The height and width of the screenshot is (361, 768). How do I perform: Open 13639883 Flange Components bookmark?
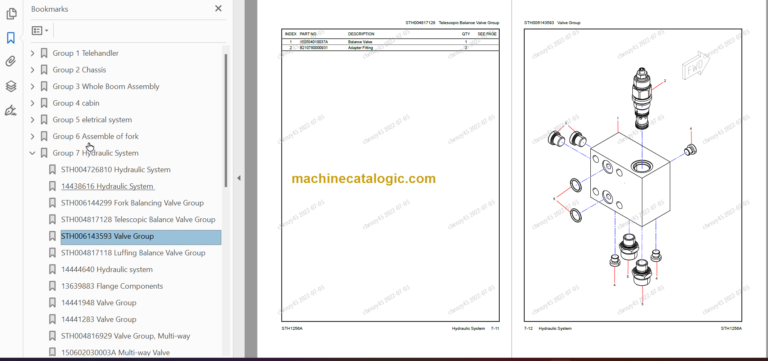pyautogui.click(x=112, y=286)
